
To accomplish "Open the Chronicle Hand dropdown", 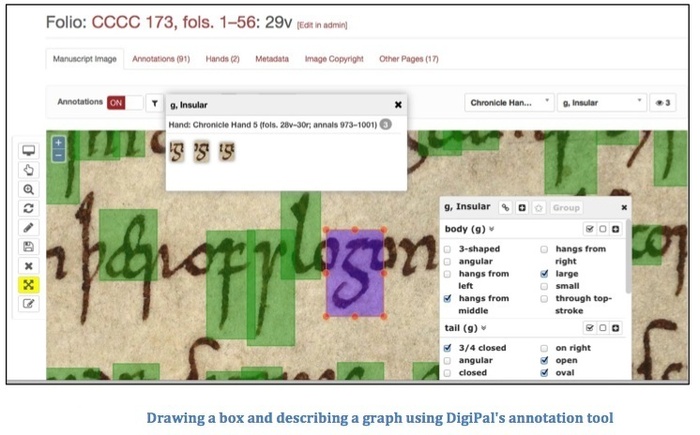I will point(509,102).
